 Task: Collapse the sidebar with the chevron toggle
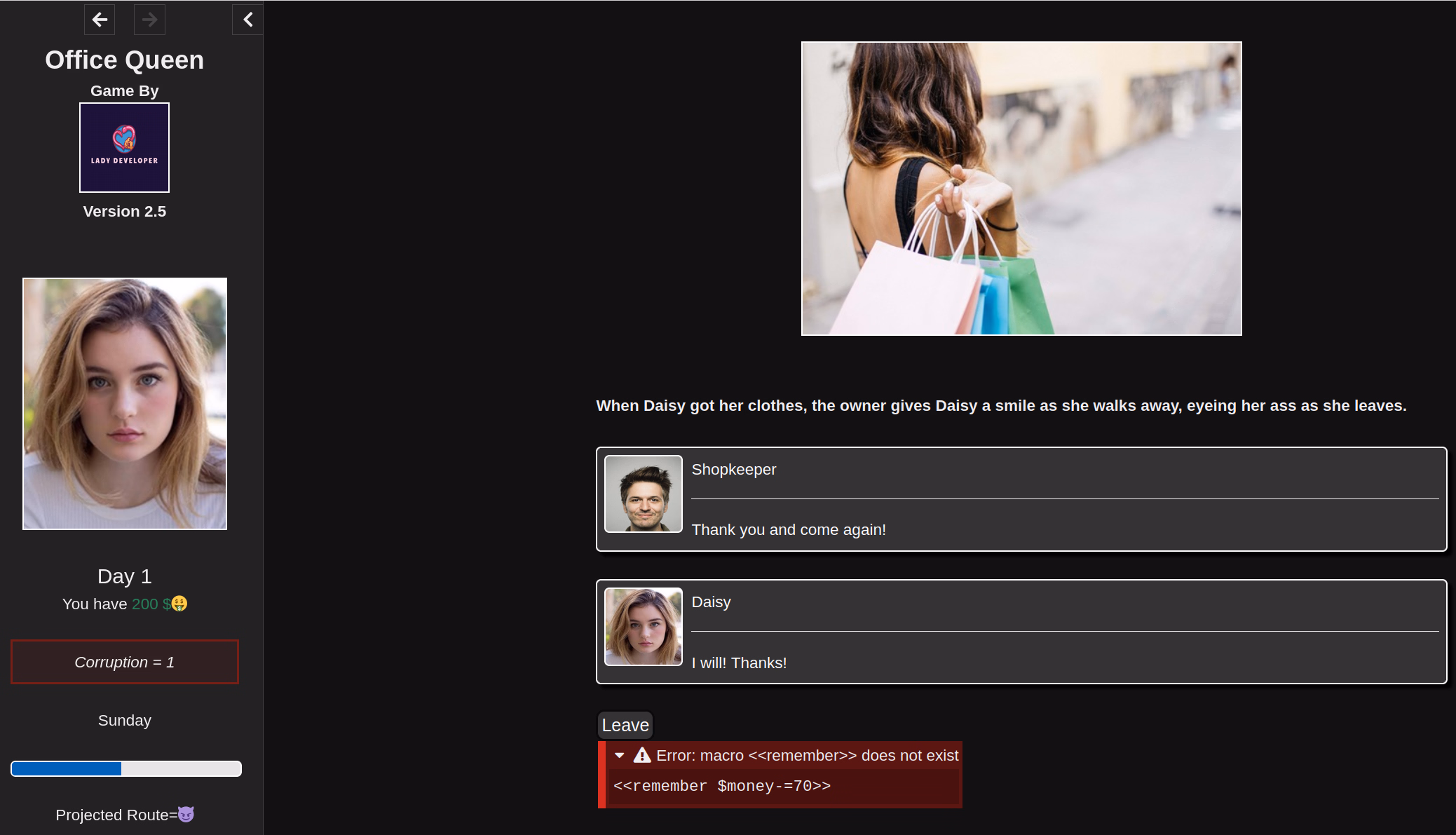(247, 20)
